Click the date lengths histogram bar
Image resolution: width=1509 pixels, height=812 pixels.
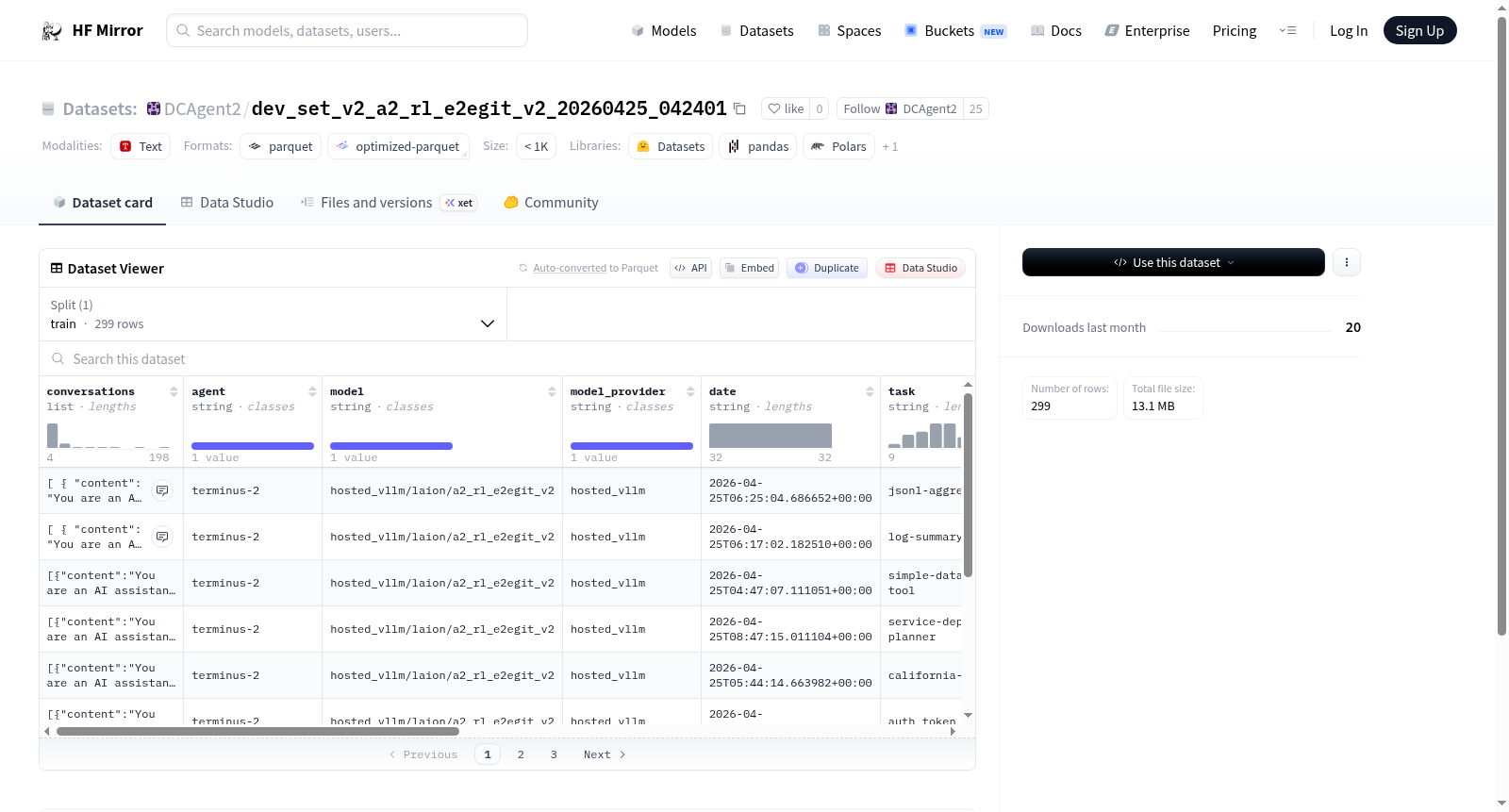coord(771,436)
